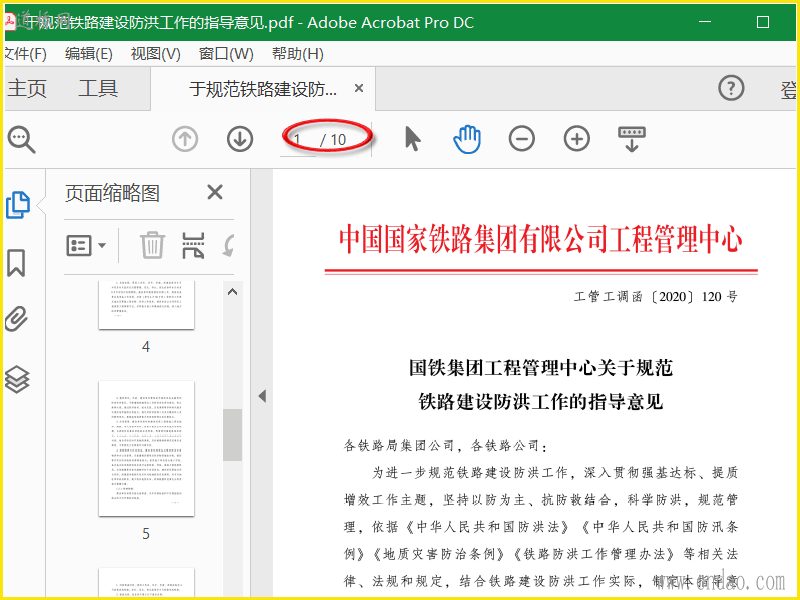Minimize the Acrobat window
Image resolution: width=800 pixels, height=600 pixels.
pyautogui.click(x=705, y=22)
